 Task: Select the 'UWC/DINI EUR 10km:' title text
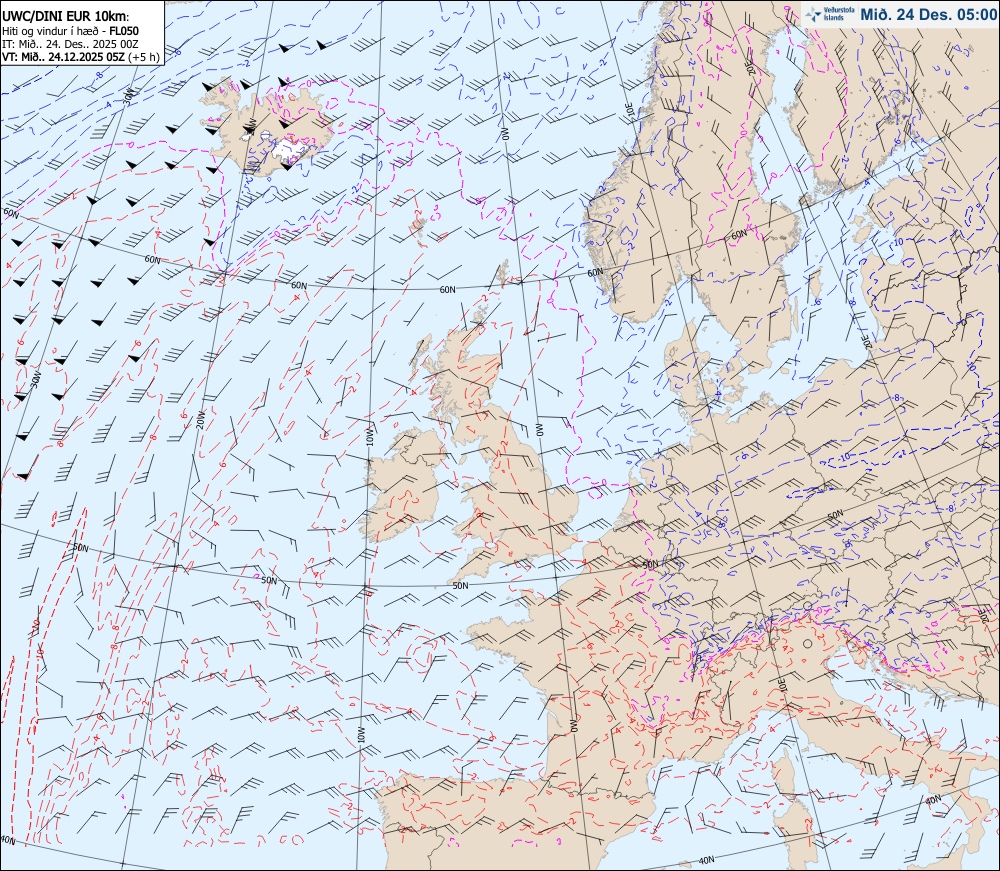click(x=66, y=17)
